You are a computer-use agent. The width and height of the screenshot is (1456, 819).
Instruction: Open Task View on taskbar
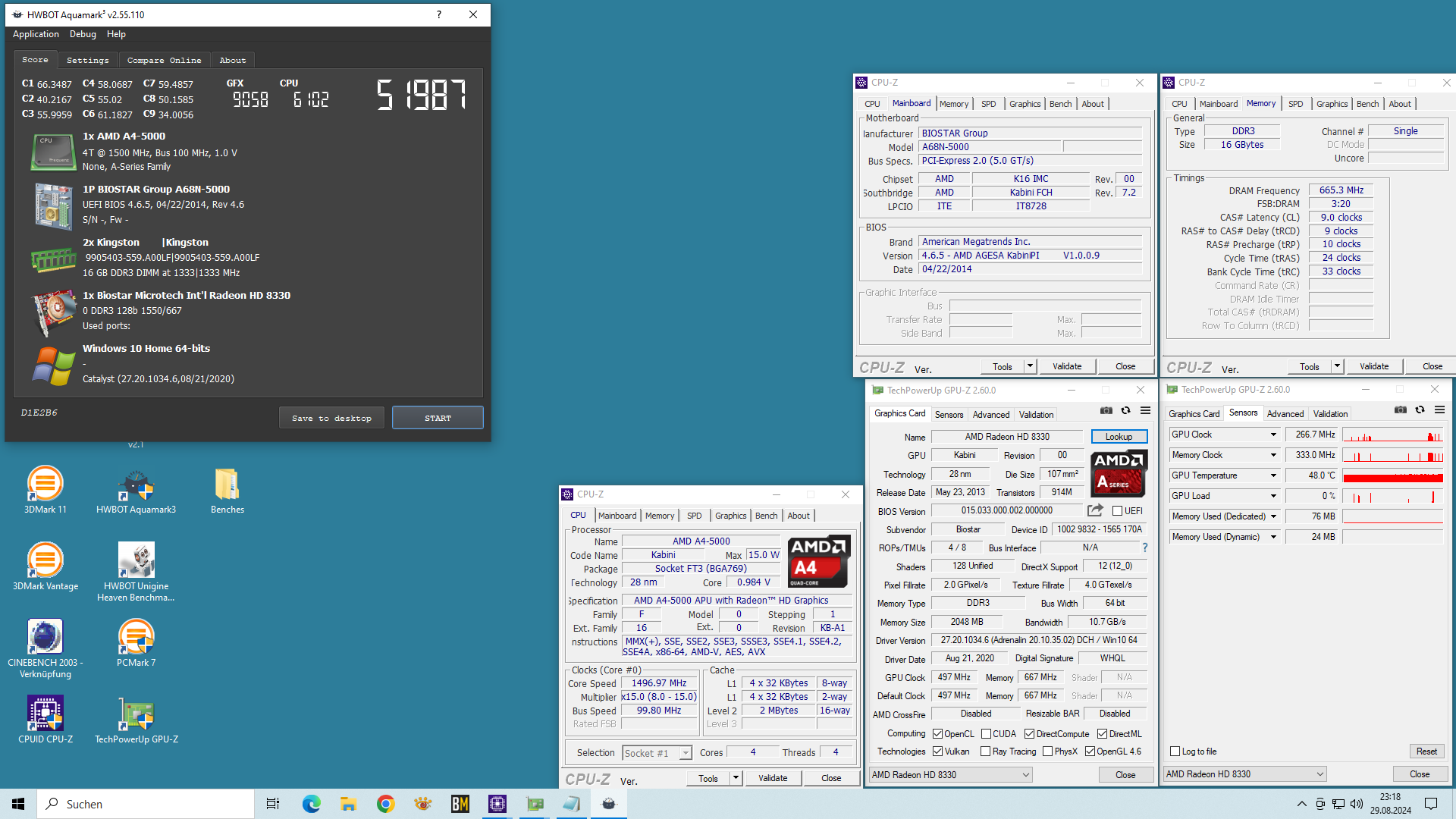(273, 804)
